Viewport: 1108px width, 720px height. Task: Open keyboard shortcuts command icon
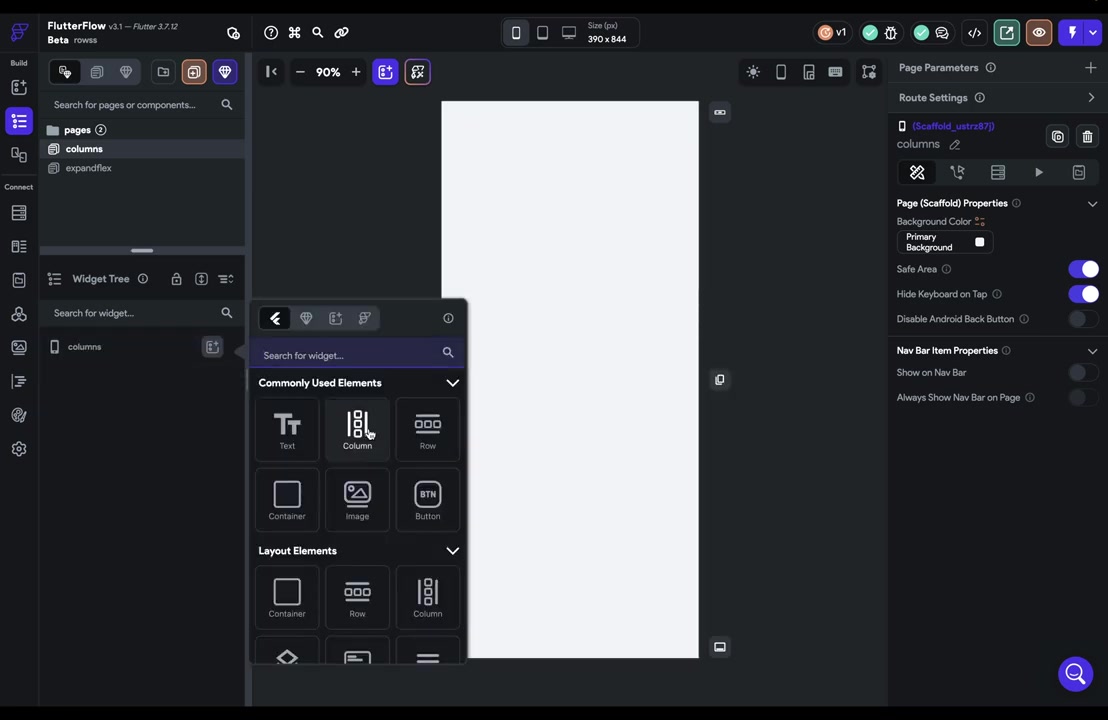point(295,33)
